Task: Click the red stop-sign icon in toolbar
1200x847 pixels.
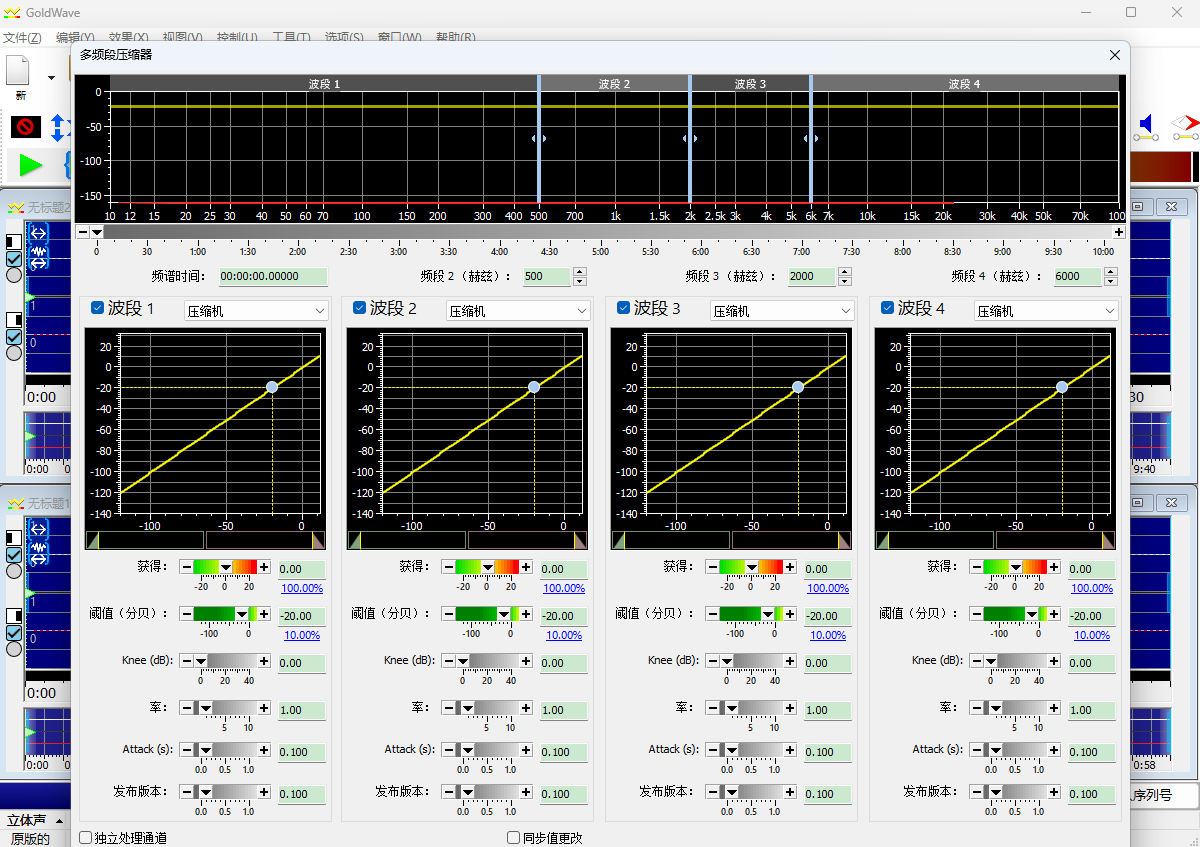Action: pos(25,127)
